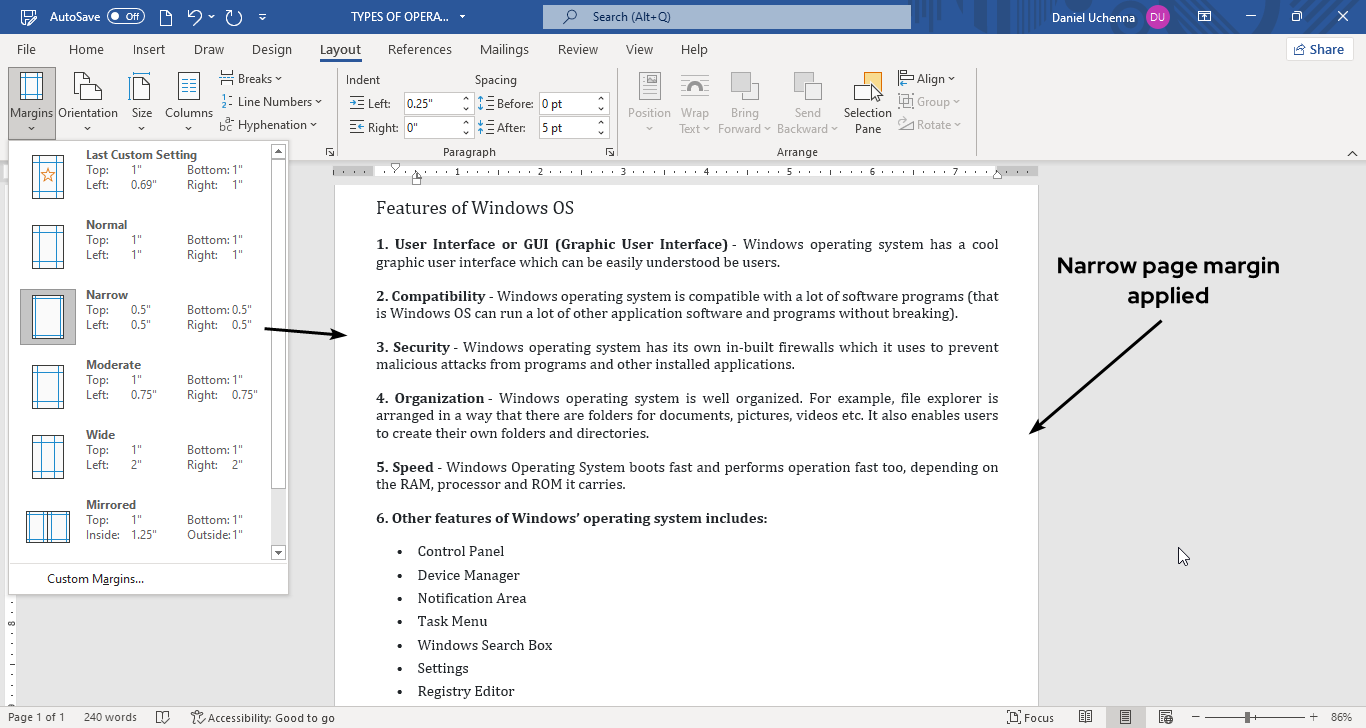Image resolution: width=1366 pixels, height=728 pixels.
Task: Switch to Read Mode view in status bar
Action: 1086,717
